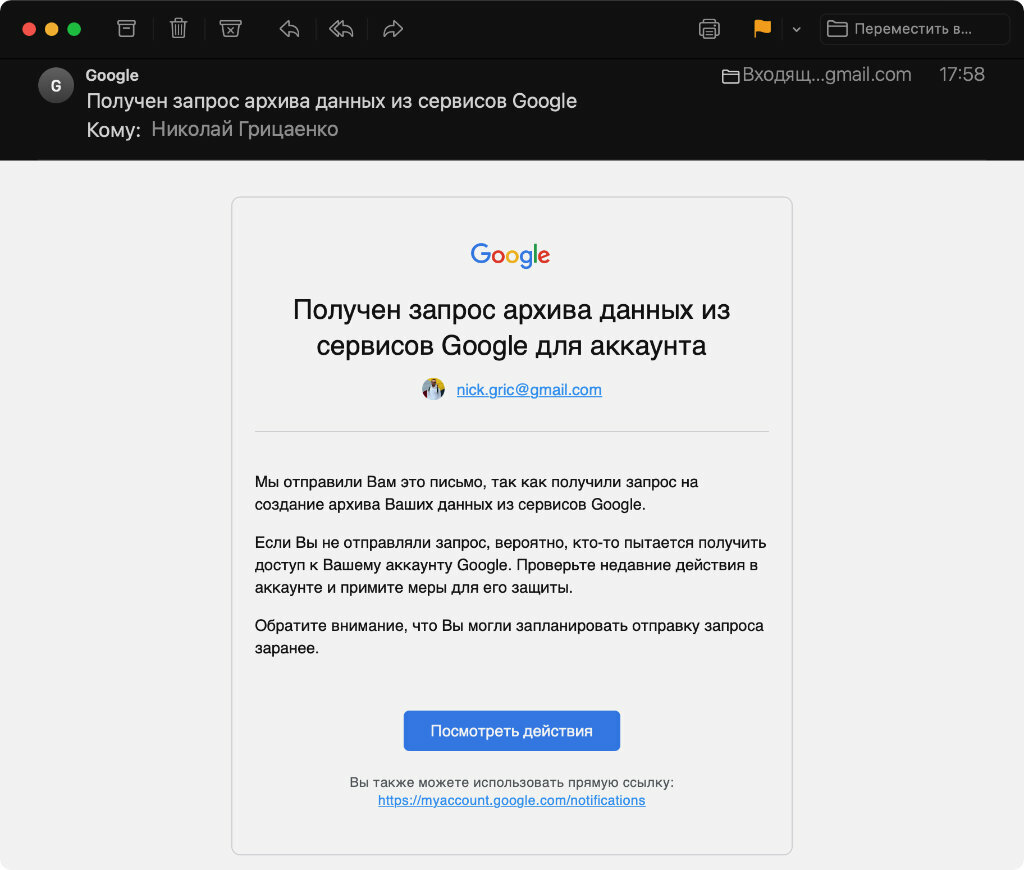Click the email heading Получен запрос архива
Image resolution: width=1024 pixels, height=870 pixels.
click(511, 327)
